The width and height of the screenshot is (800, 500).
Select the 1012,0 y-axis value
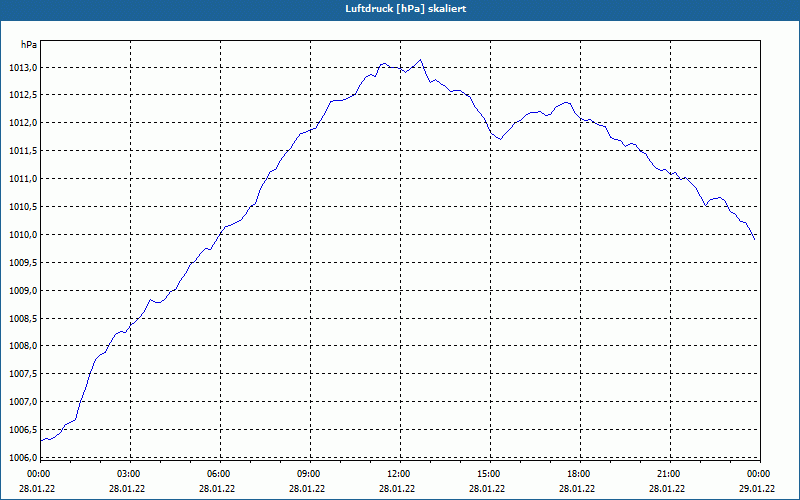(x=23, y=123)
